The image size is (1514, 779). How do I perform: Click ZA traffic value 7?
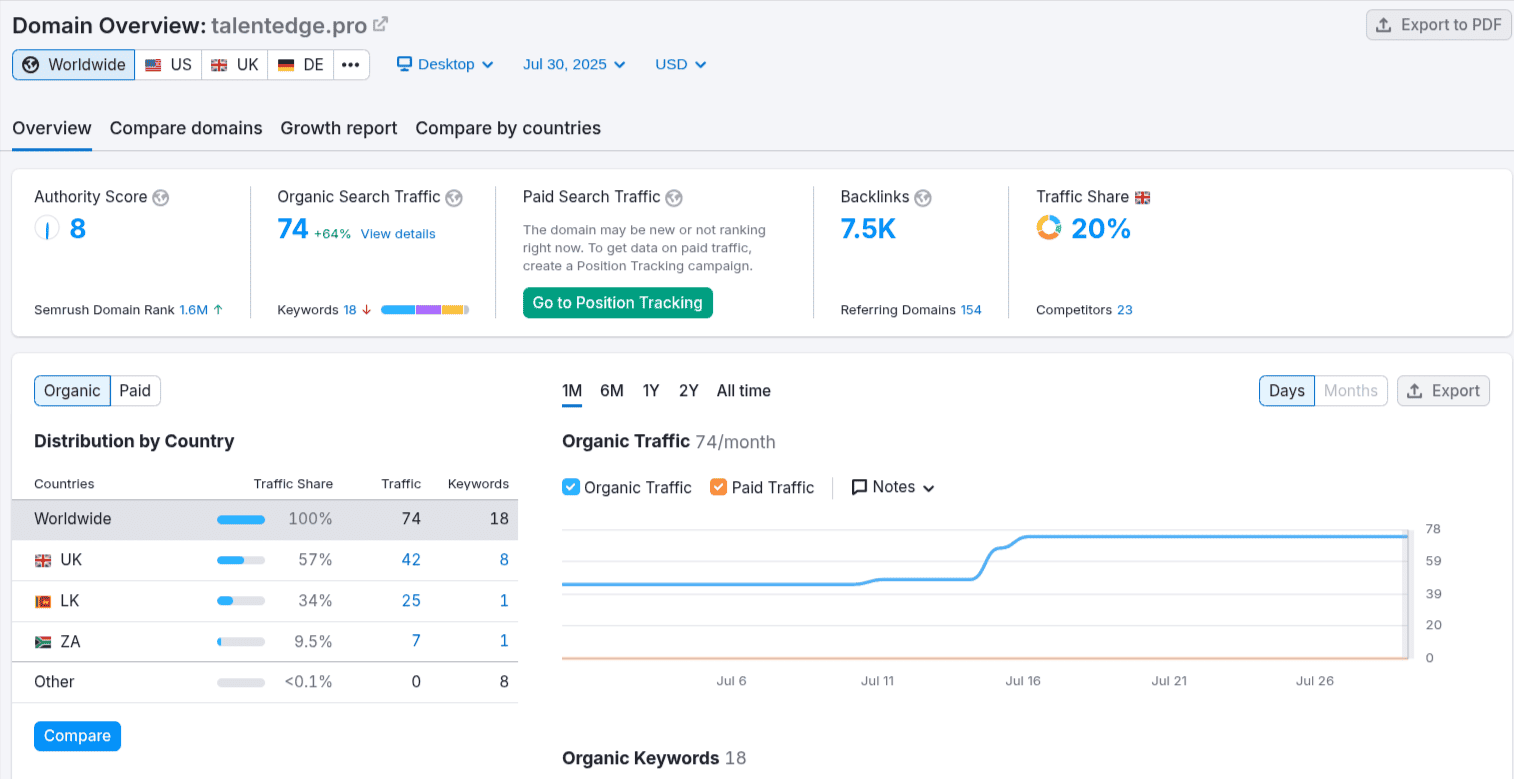click(416, 642)
